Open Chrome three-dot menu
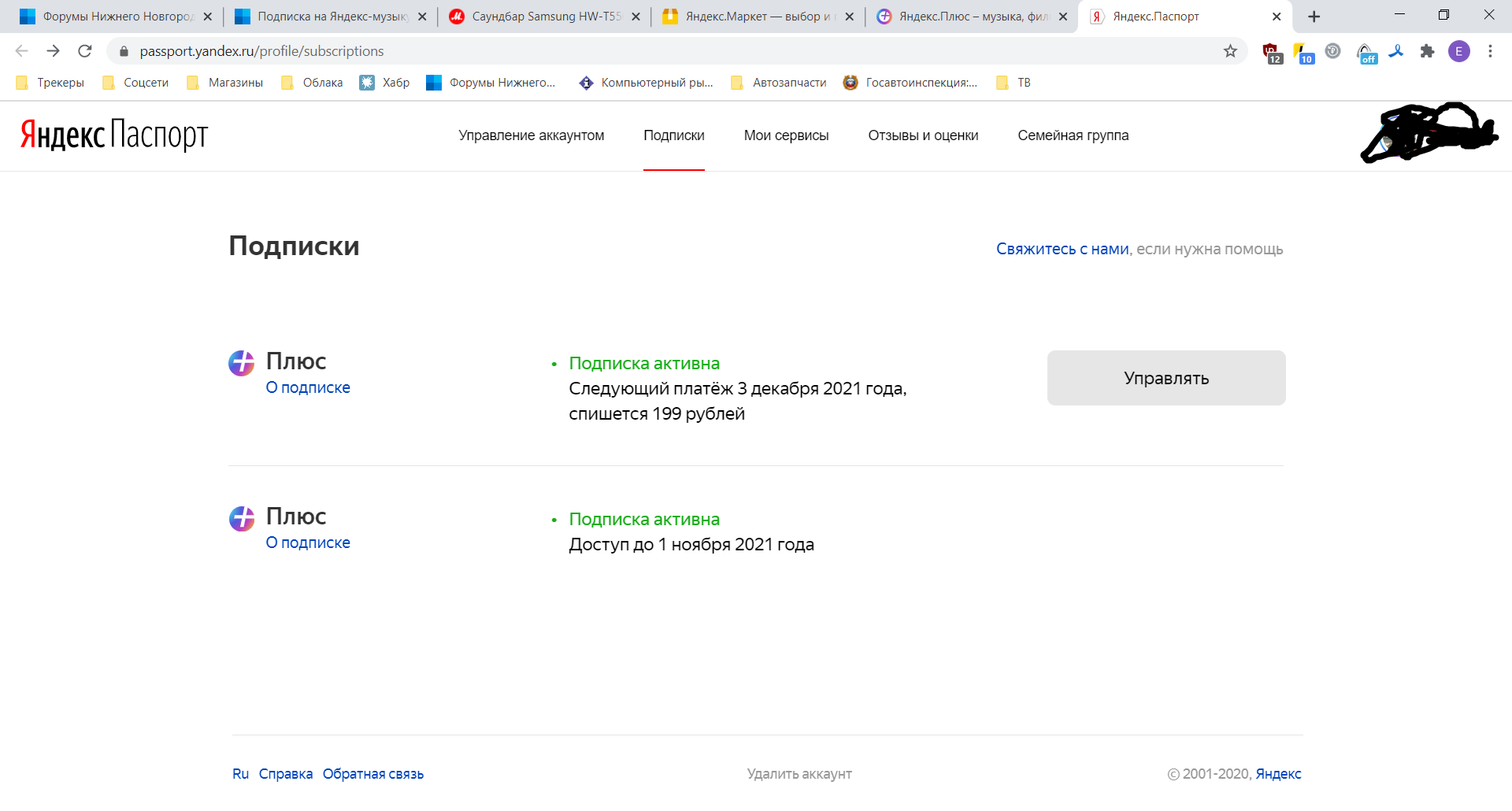 point(1490,51)
